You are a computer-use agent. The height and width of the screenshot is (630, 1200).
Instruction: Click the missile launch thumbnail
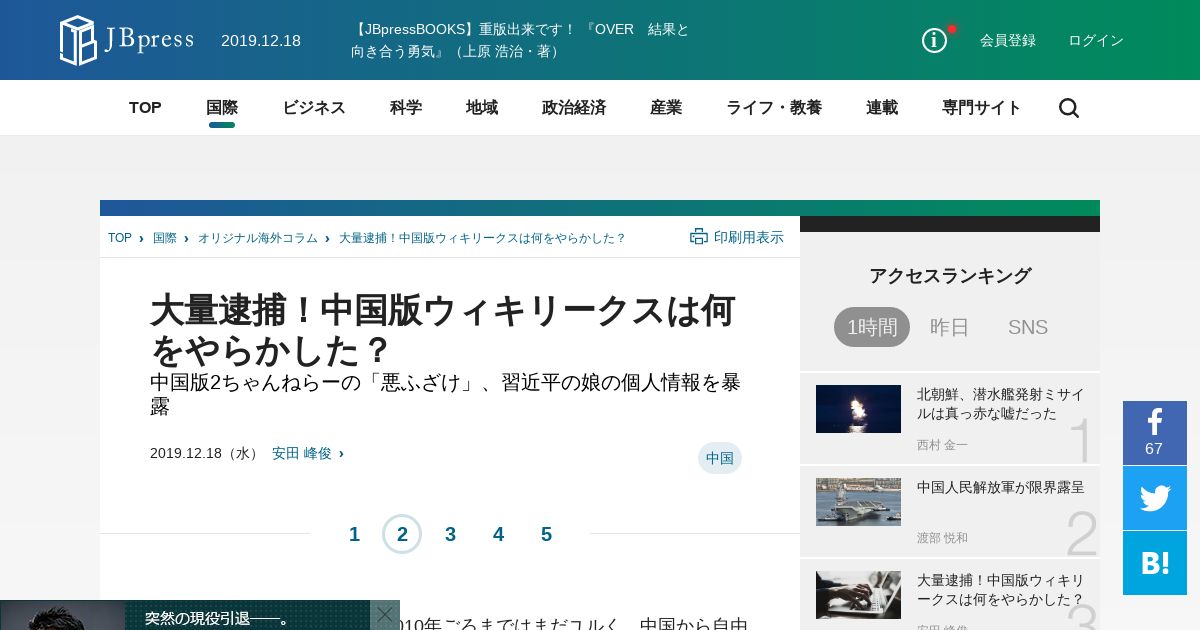[858, 409]
